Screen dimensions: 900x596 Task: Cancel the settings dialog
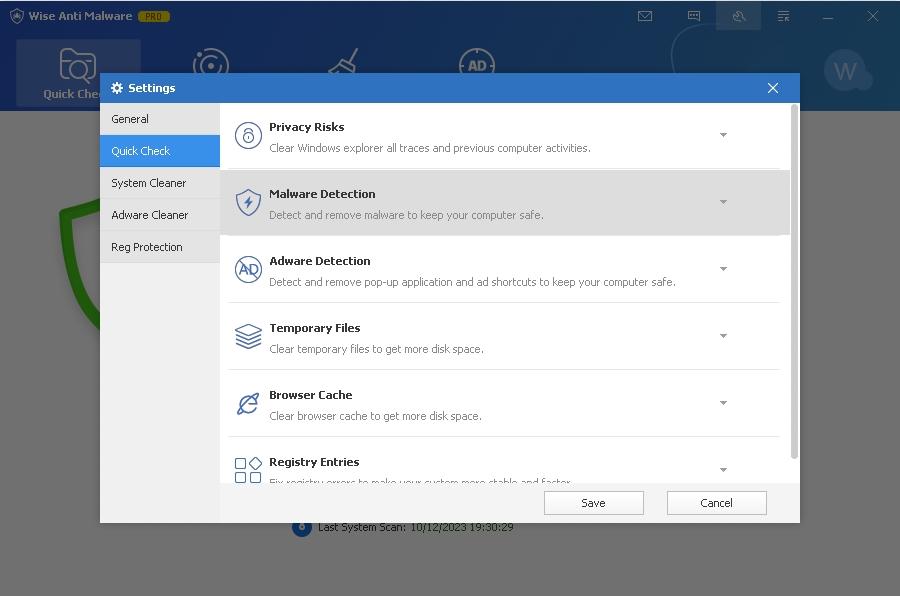click(716, 503)
